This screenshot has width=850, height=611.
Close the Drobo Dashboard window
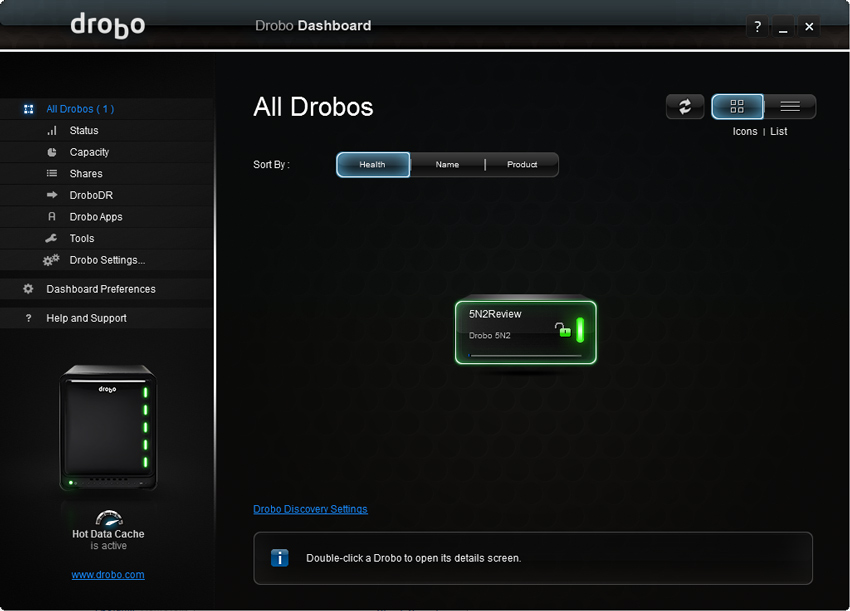[809, 27]
